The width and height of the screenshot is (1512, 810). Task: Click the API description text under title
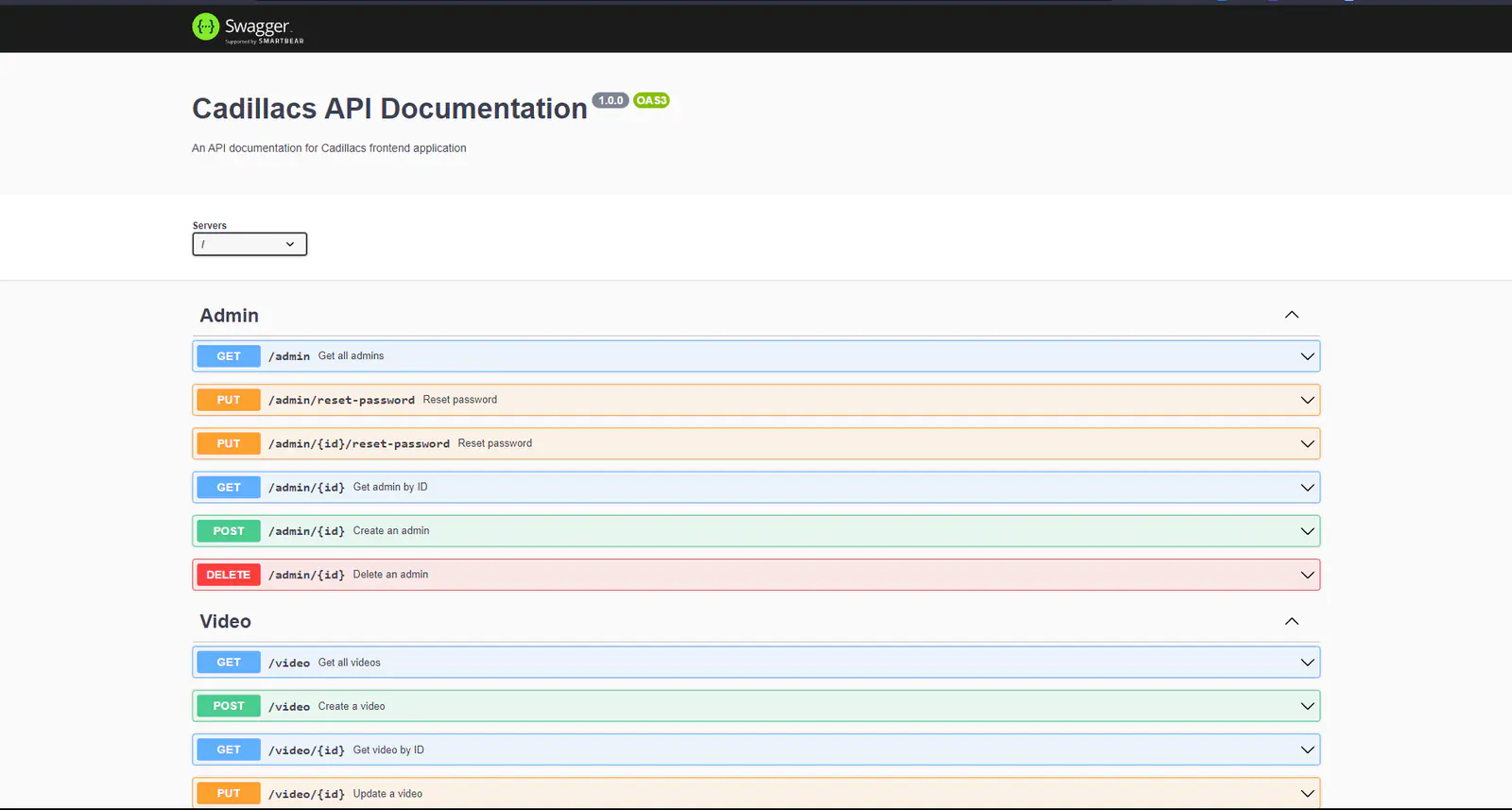pyautogui.click(x=329, y=148)
